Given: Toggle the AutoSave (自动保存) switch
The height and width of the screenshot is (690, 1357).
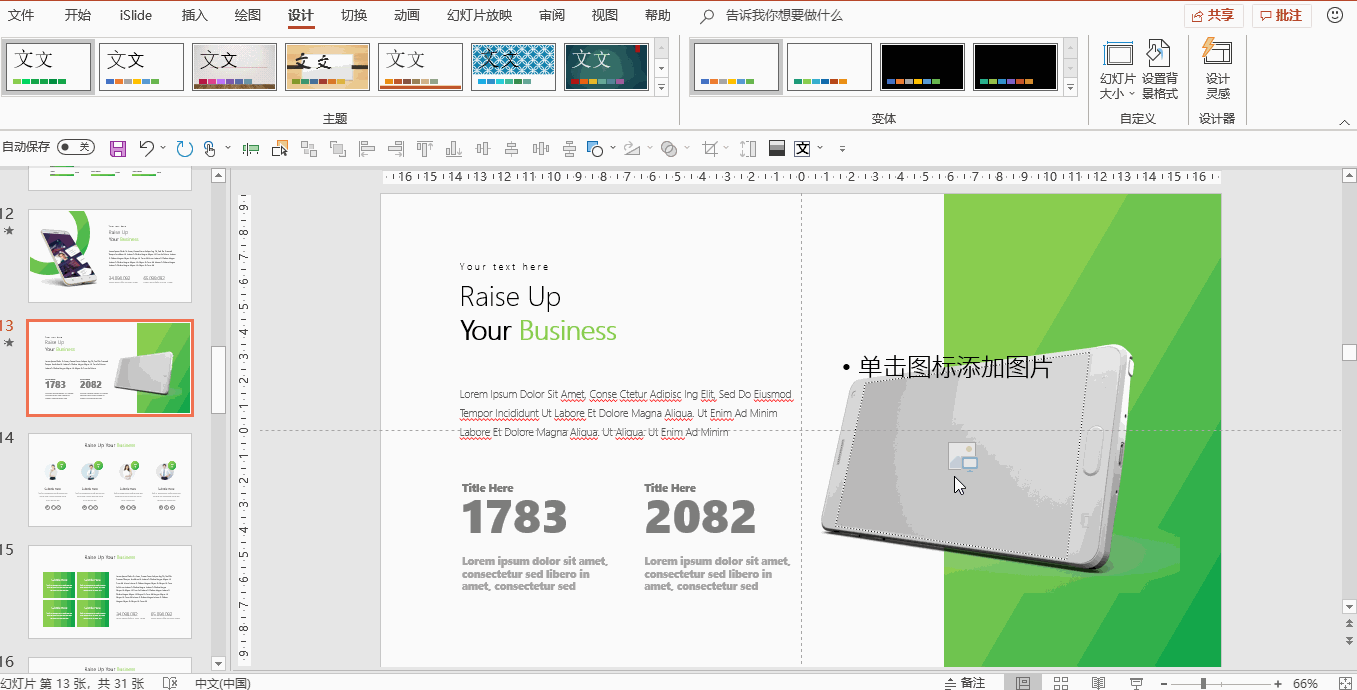Looking at the screenshot, I should click(76, 147).
